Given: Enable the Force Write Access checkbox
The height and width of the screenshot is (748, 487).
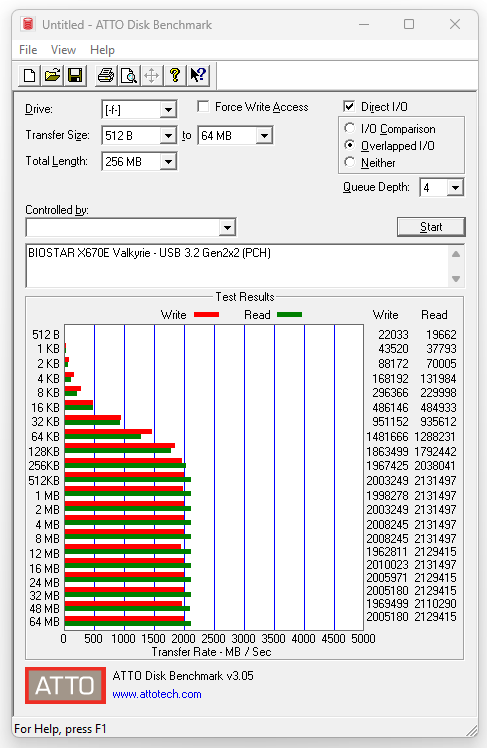Looking at the screenshot, I should (x=204, y=106).
